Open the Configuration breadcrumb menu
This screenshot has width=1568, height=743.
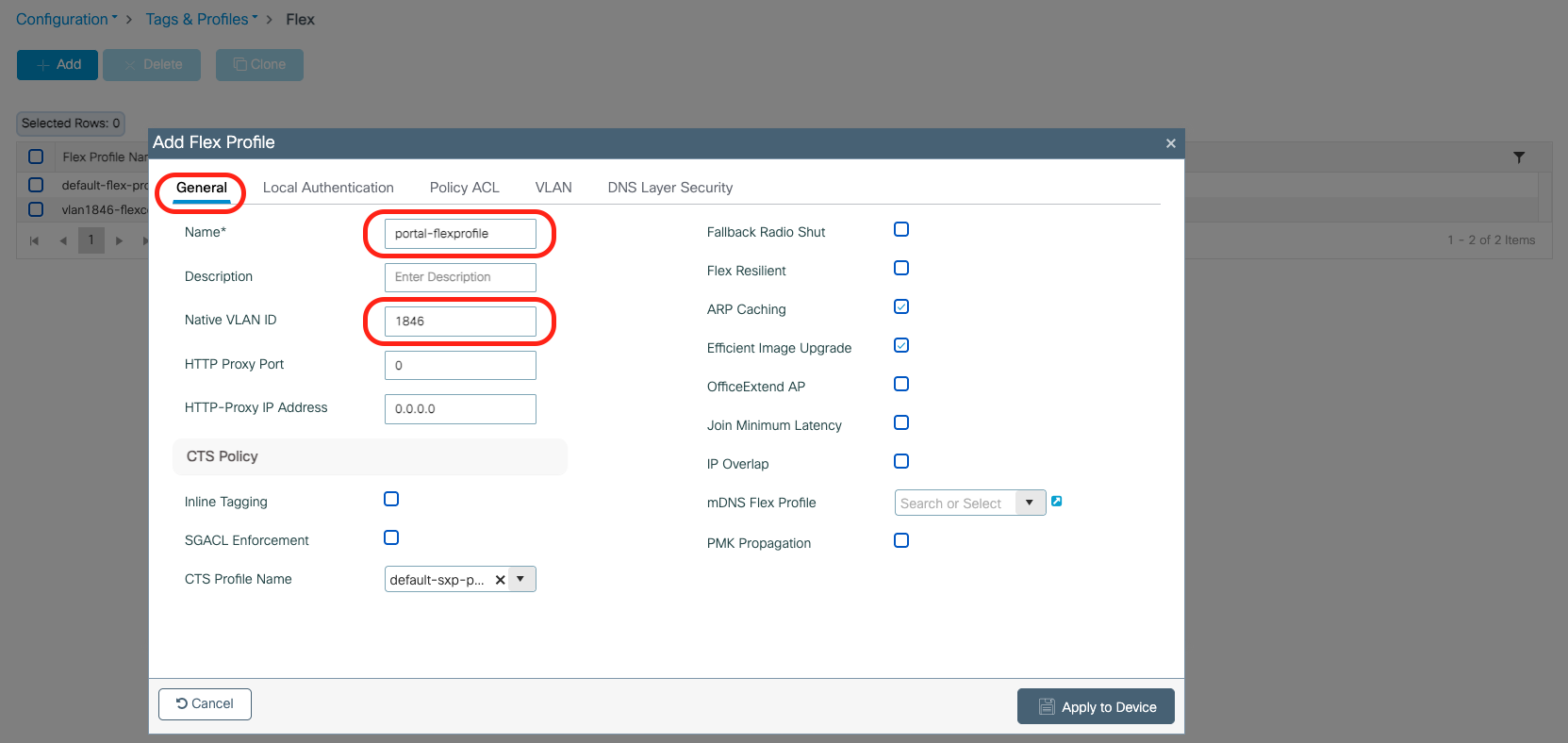pyautogui.click(x=66, y=19)
